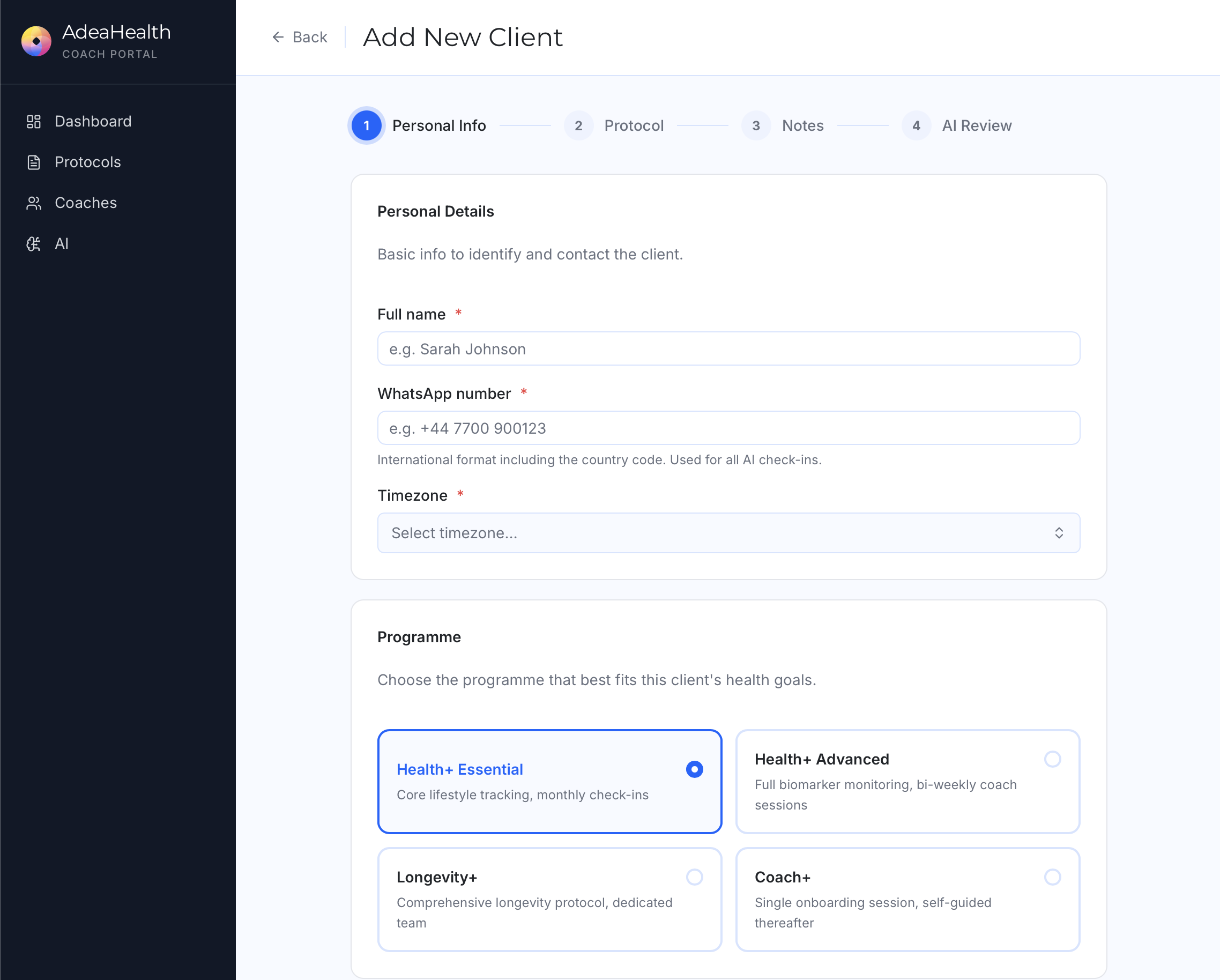Click the Coaches people icon
This screenshot has height=980, width=1220.
[34, 203]
